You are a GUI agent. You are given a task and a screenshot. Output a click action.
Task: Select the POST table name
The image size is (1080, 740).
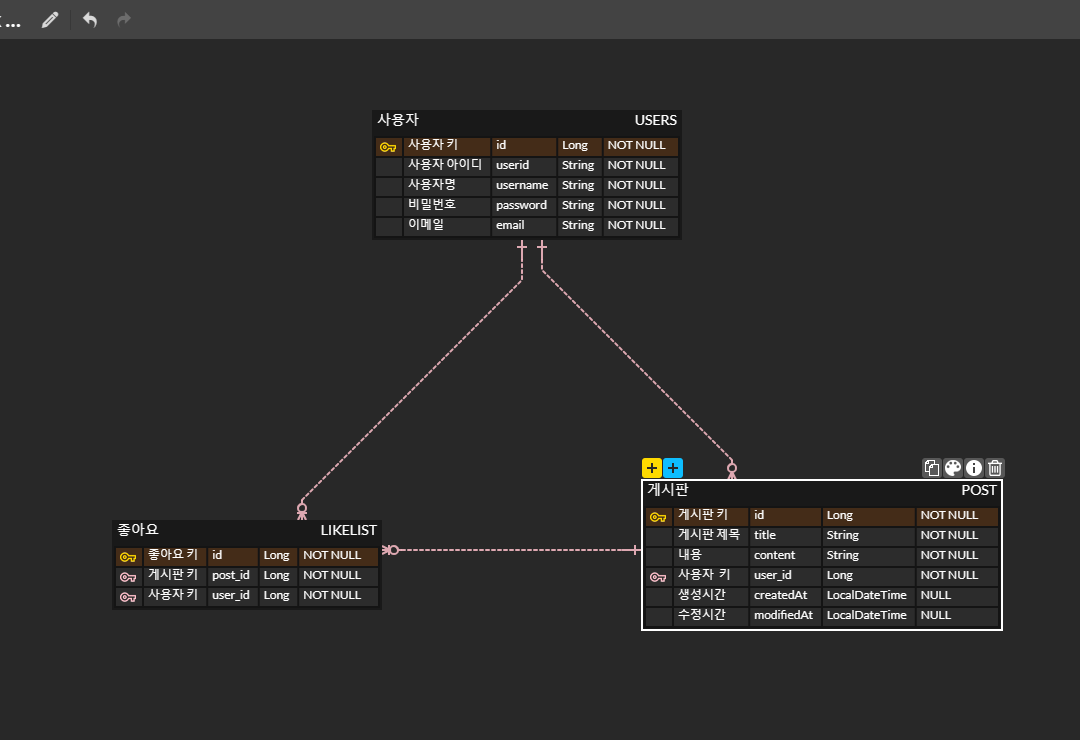click(x=979, y=490)
